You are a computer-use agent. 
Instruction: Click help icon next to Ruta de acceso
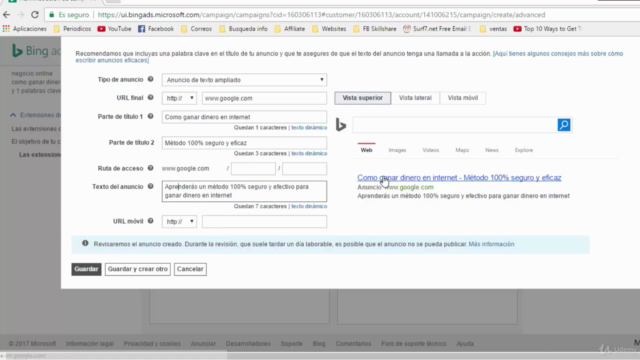[151, 168]
